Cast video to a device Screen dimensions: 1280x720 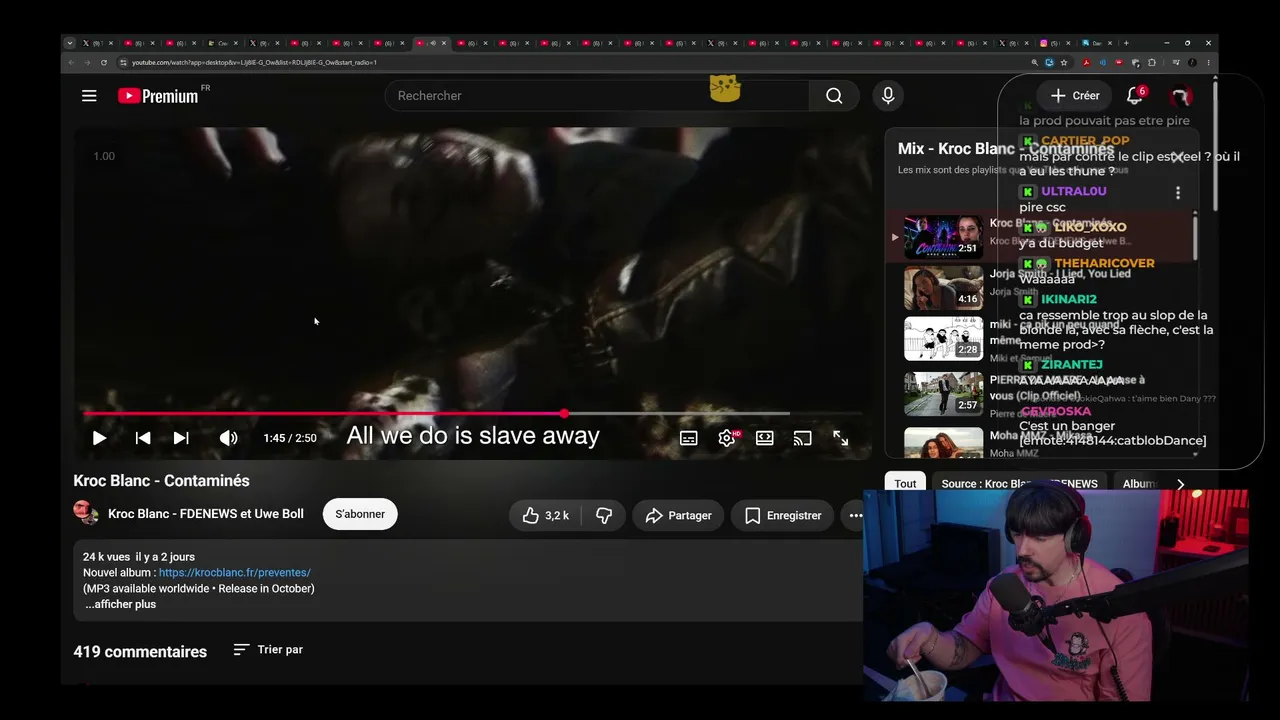point(802,438)
